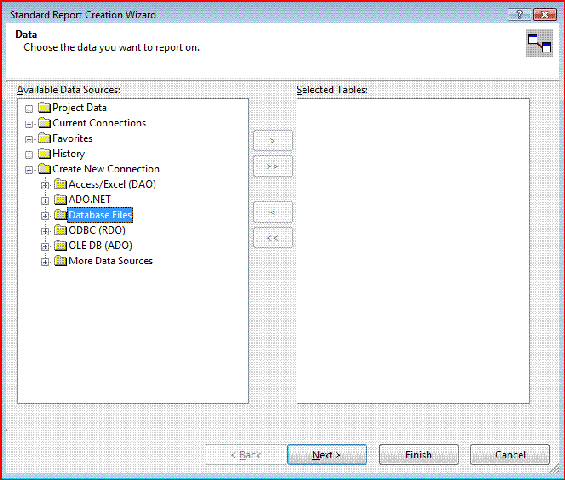Click the Current Connections folder icon
Viewport: 565px width, 480px height.
44,123
